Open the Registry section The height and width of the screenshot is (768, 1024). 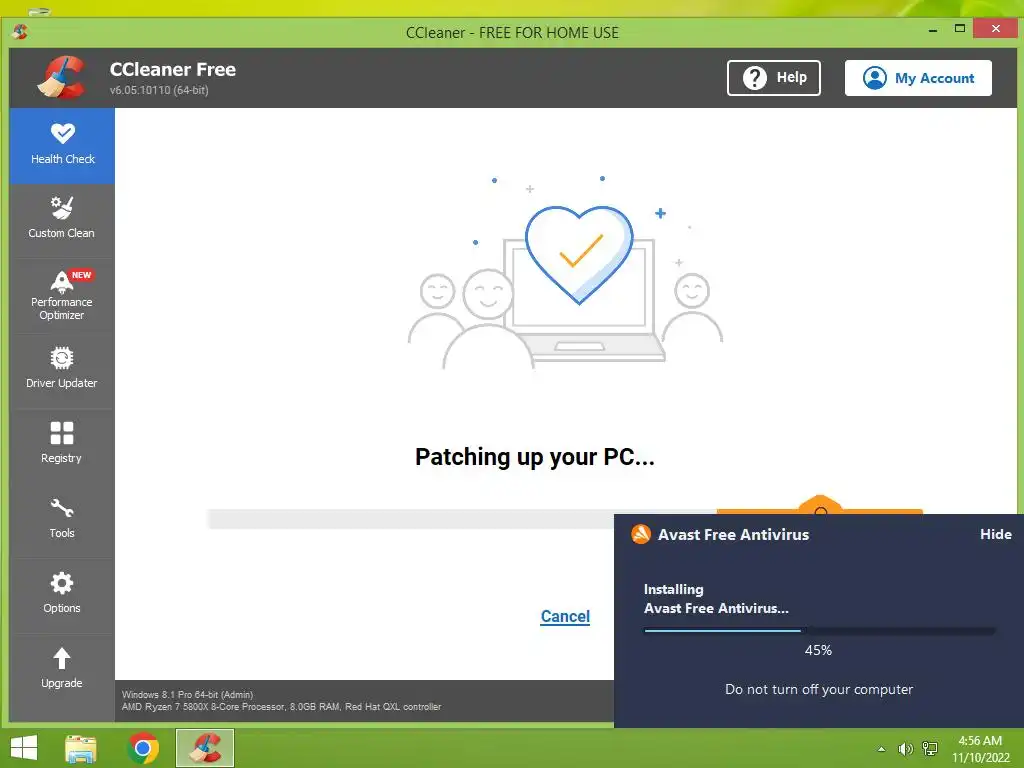(62, 443)
